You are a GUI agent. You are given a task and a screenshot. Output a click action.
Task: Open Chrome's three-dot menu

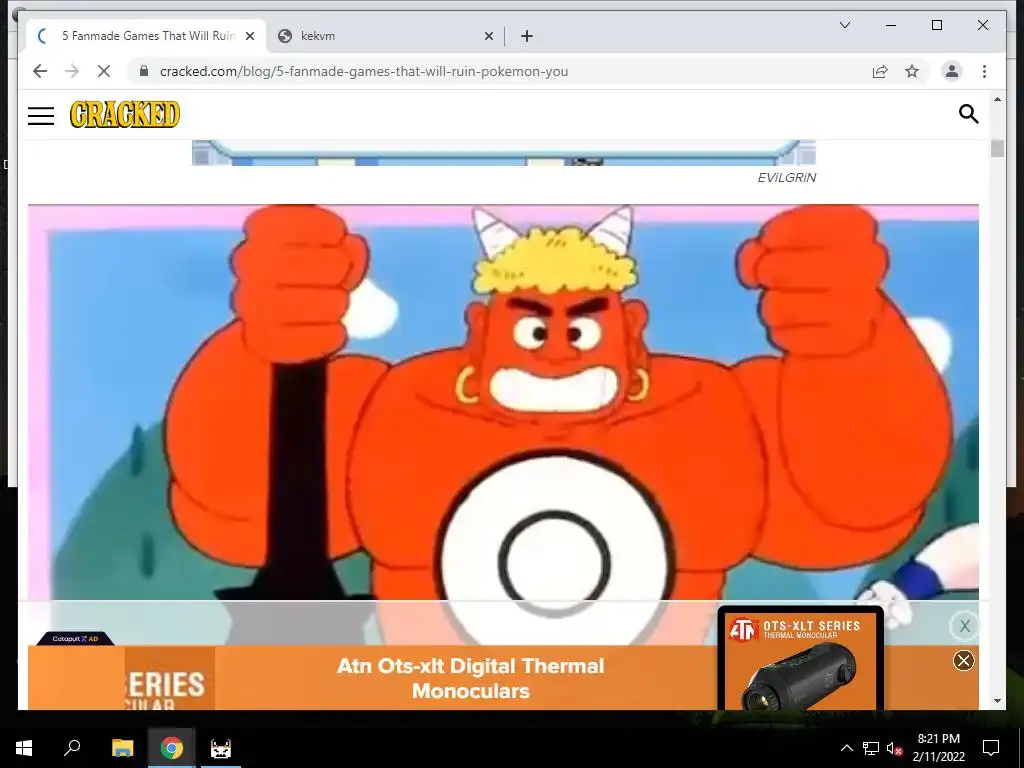point(984,71)
